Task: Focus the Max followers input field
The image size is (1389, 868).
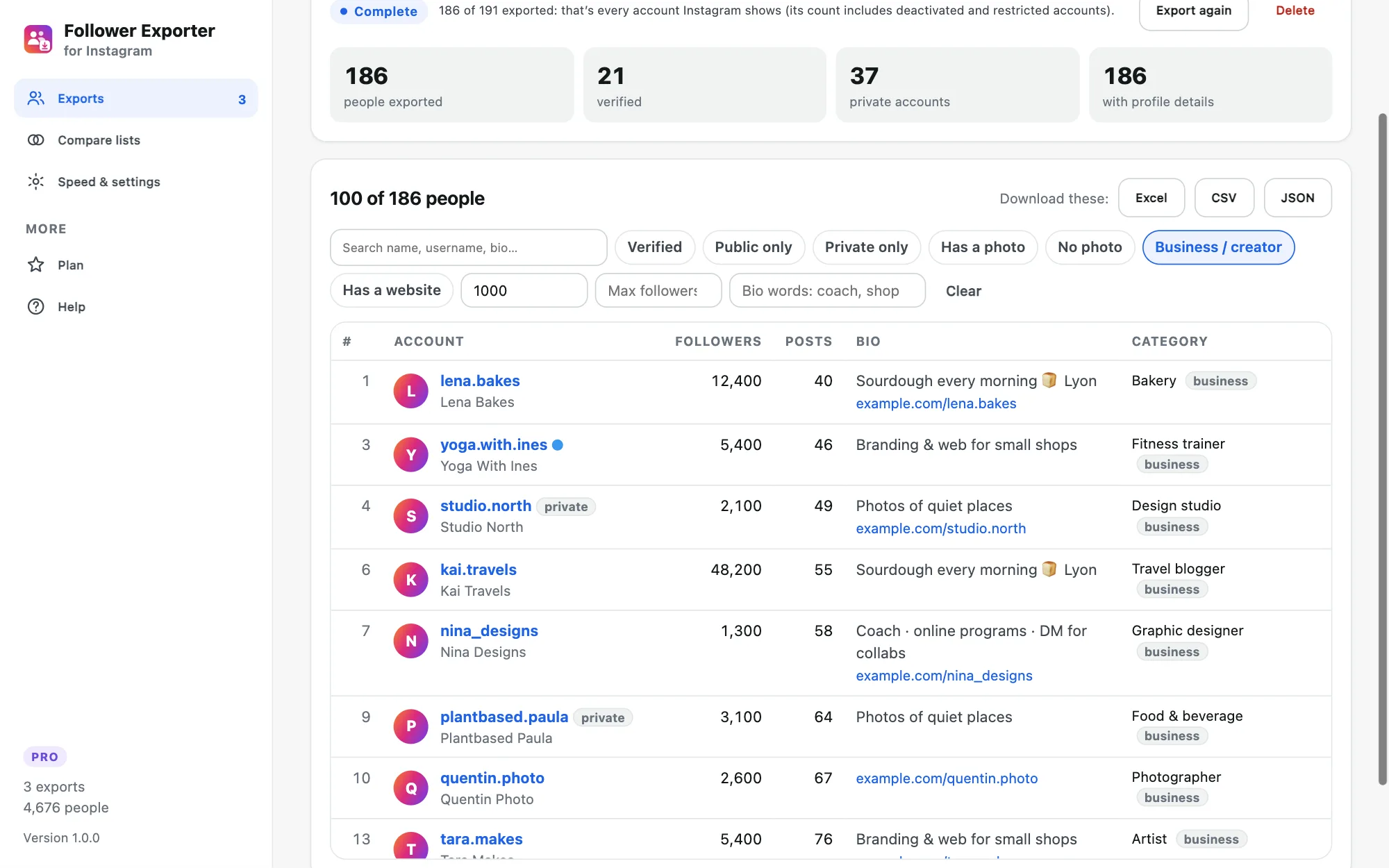Action: click(658, 290)
